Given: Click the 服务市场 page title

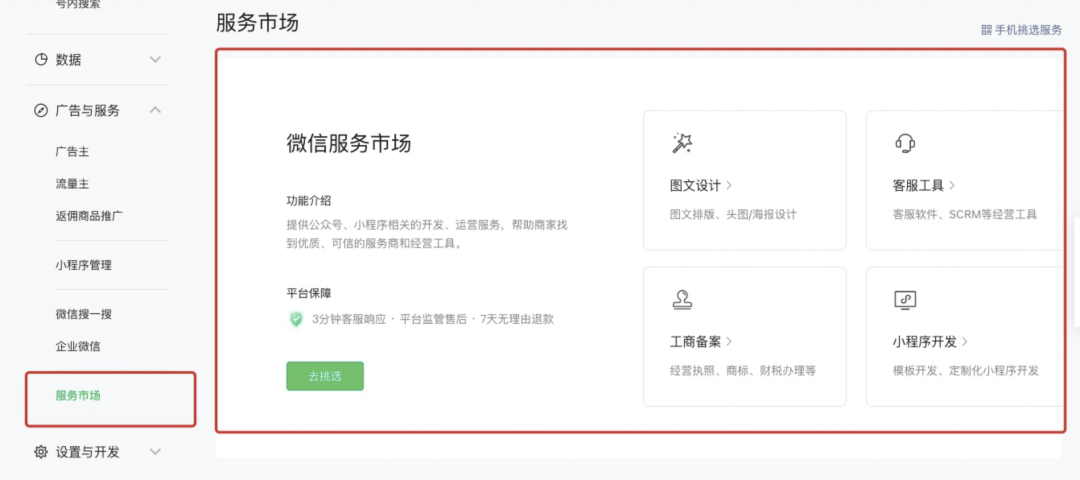Looking at the screenshot, I should point(257,22).
